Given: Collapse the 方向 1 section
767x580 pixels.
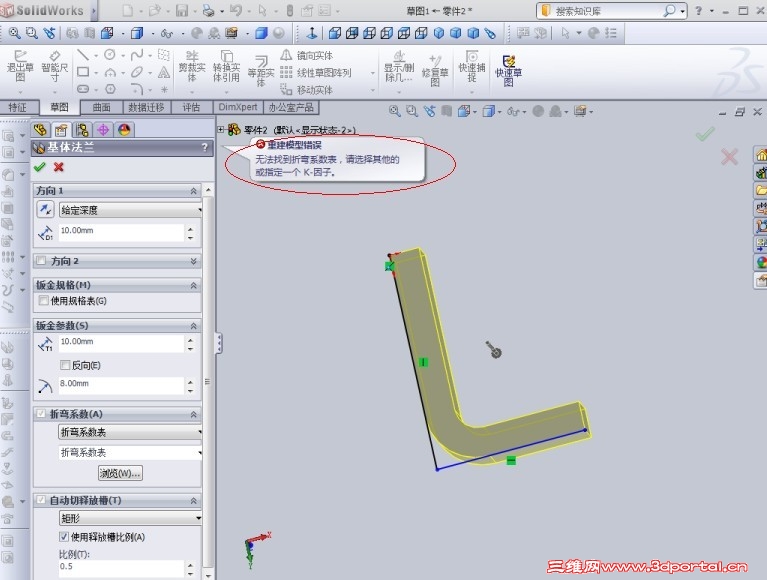Looking at the screenshot, I should tap(194, 191).
